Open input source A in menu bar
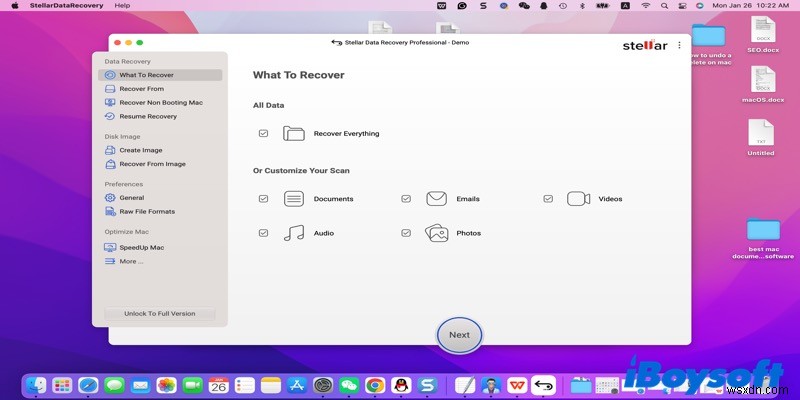Screen dimensions: 800x400 626,6
